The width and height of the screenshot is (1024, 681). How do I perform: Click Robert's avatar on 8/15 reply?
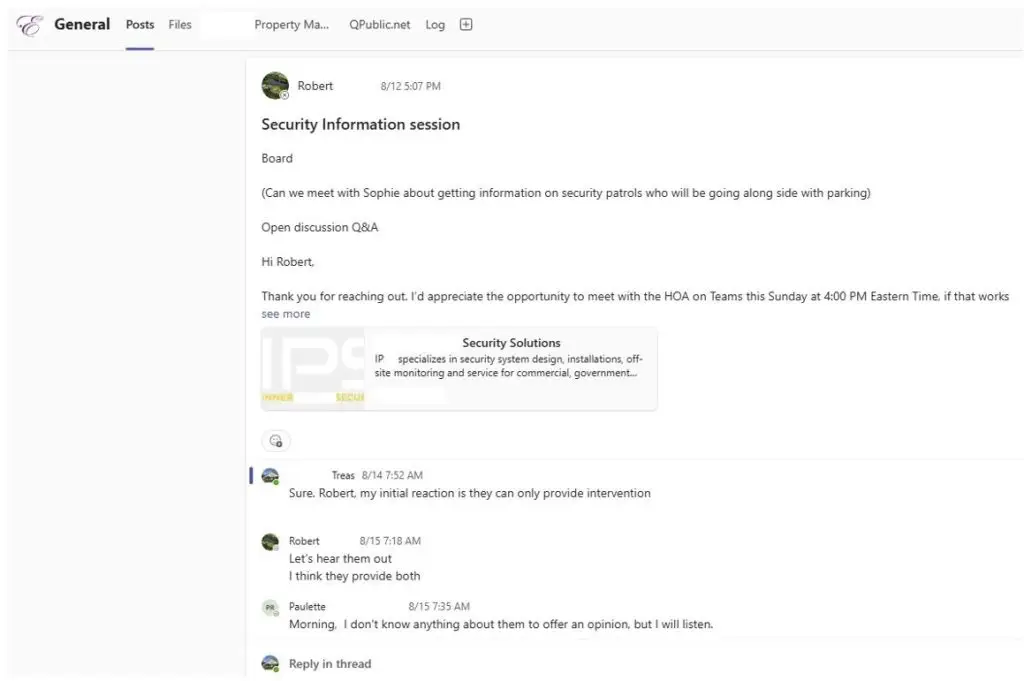pyautogui.click(x=270, y=542)
